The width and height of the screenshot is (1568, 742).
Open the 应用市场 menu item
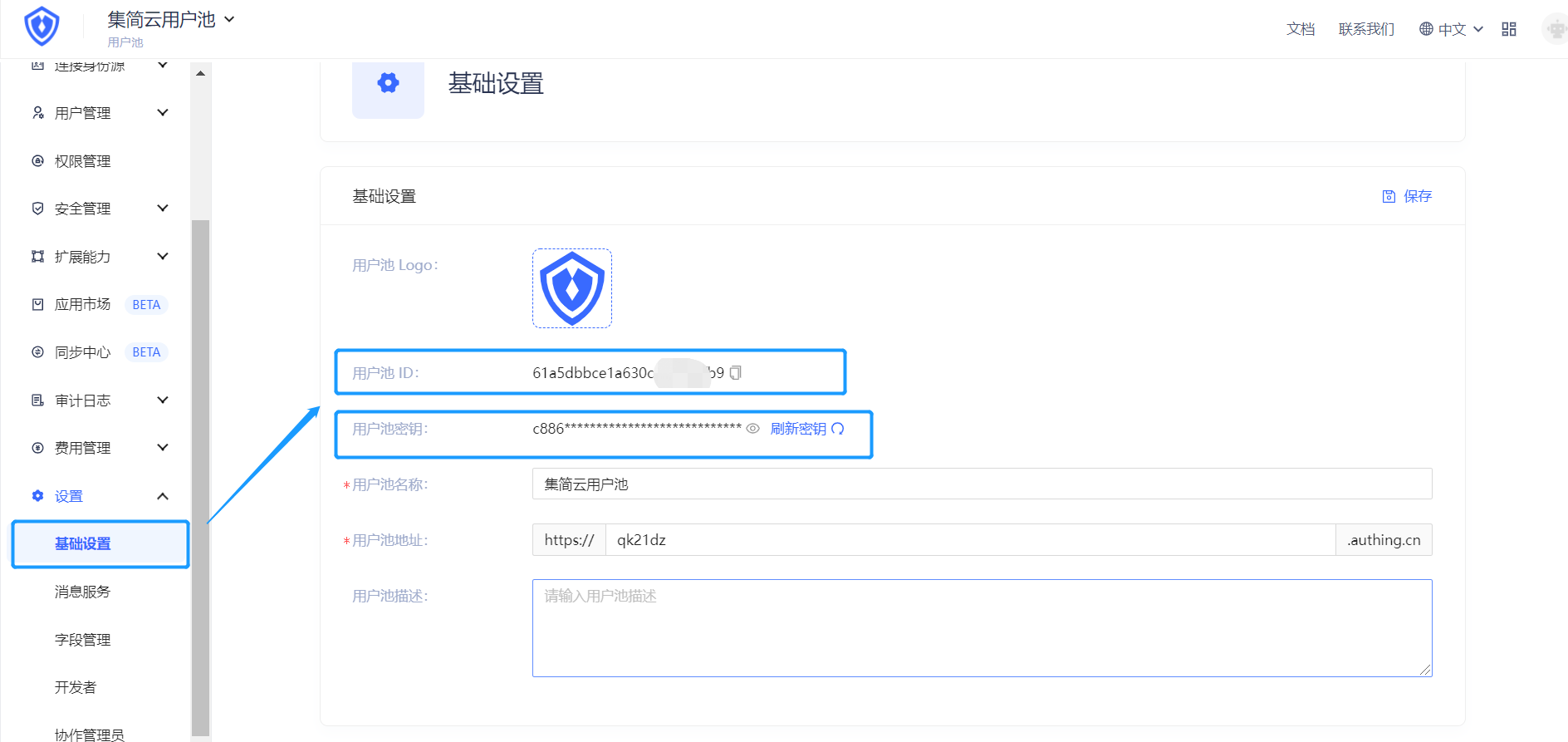82,304
